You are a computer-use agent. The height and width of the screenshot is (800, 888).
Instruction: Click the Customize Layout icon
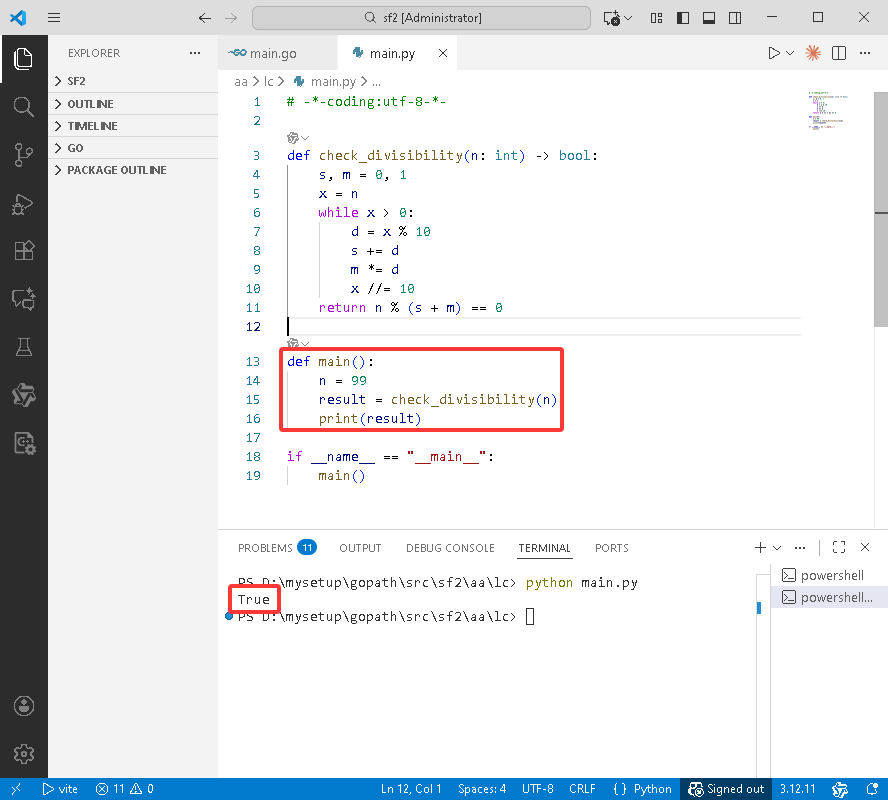tap(656, 18)
